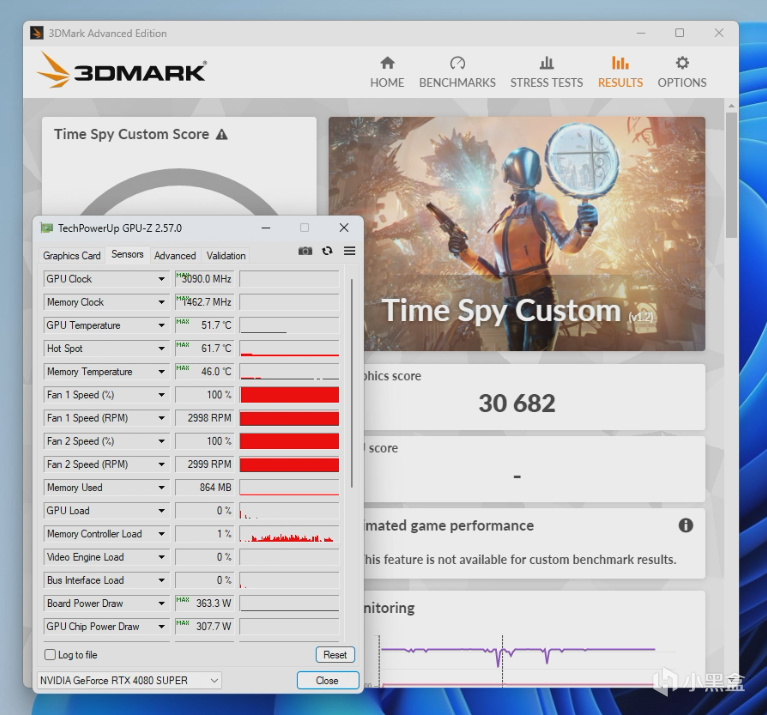This screenshot has height=715, width=767.
Task: Expand the Bus Interface Load dropdown
Action: 161,580
